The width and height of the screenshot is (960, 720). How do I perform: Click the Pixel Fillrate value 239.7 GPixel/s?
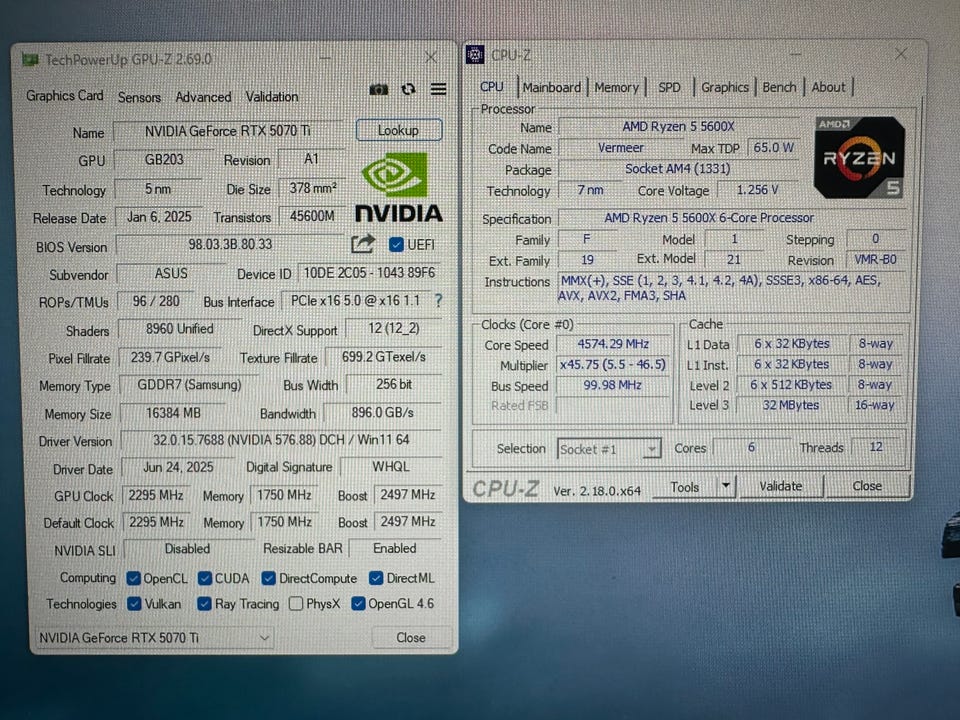click(170, 358)
